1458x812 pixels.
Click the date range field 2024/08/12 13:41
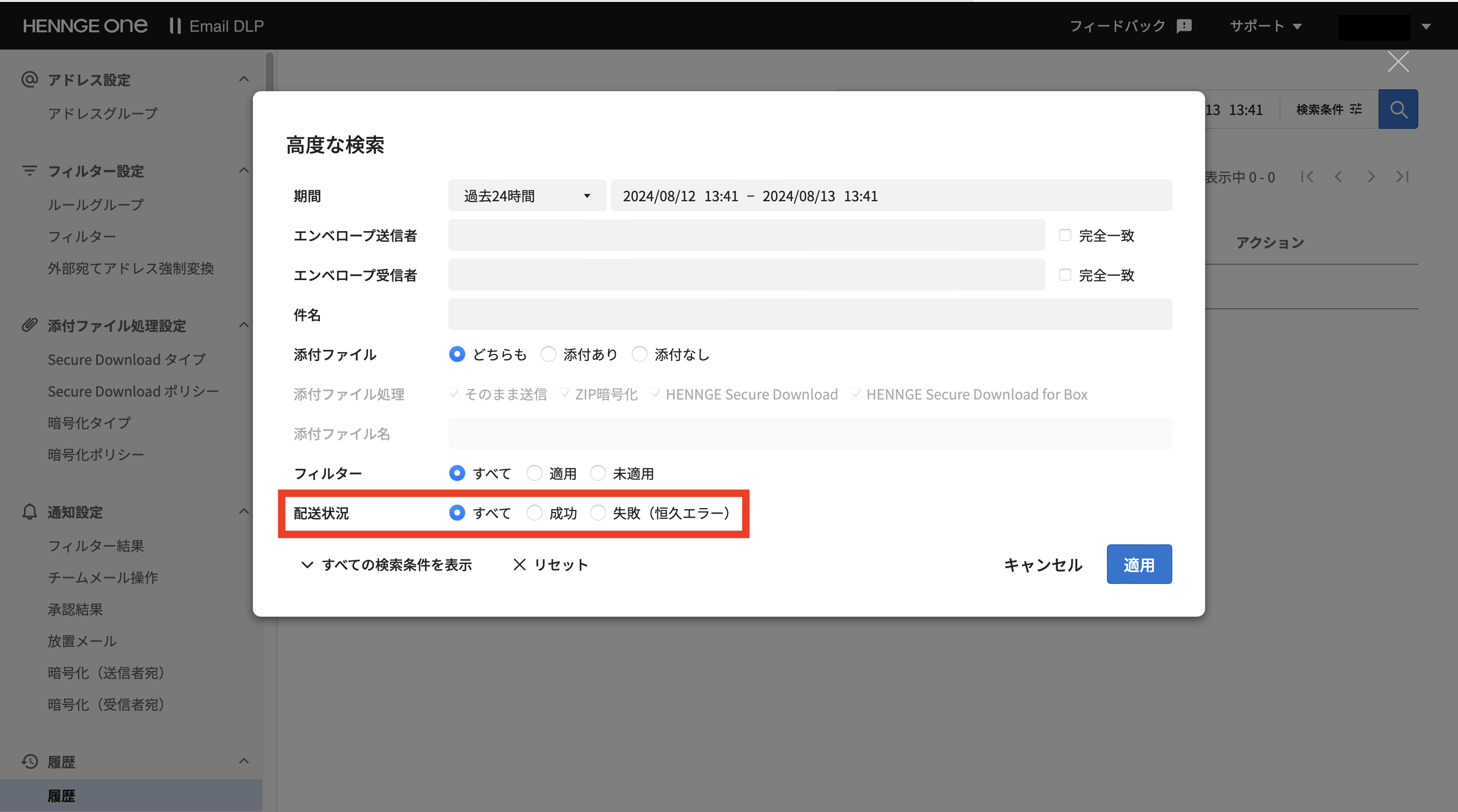tap(892, 196)
